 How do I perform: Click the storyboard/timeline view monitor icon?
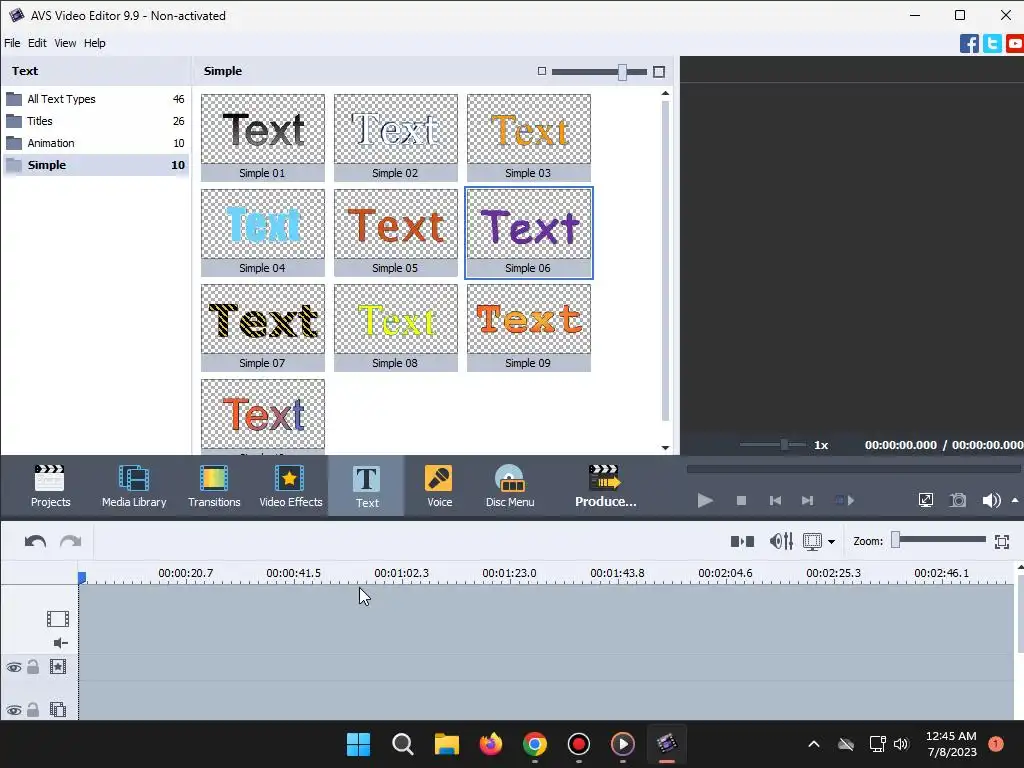click(x=812, y=541)
